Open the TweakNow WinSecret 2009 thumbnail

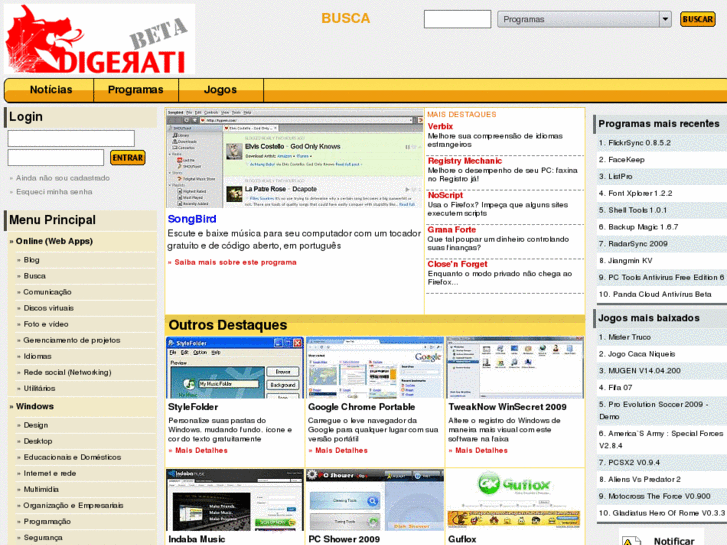coord(515,368)
